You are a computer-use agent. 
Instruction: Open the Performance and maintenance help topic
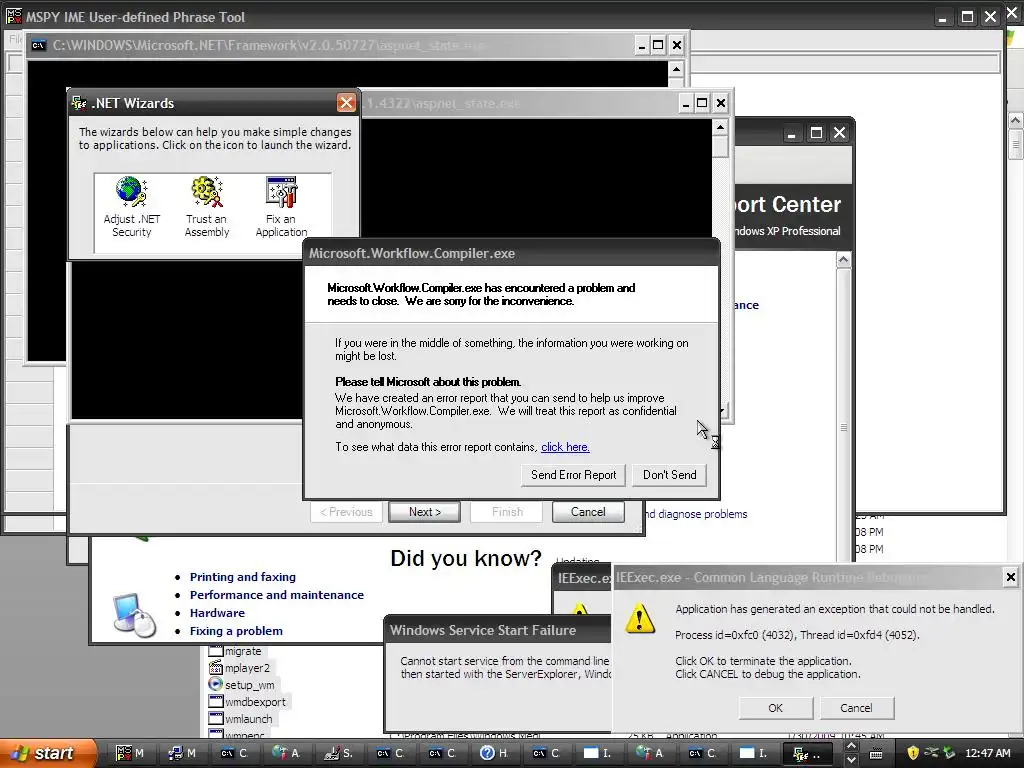coord(276,595)
